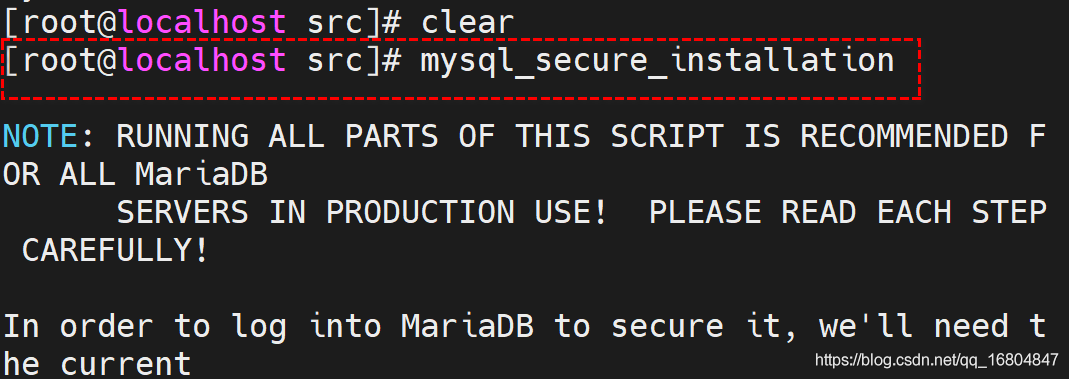Click 'PLEASE READ EACH STEP' text
Screen dimensions: 1069x379
click(x=847, y=213)
